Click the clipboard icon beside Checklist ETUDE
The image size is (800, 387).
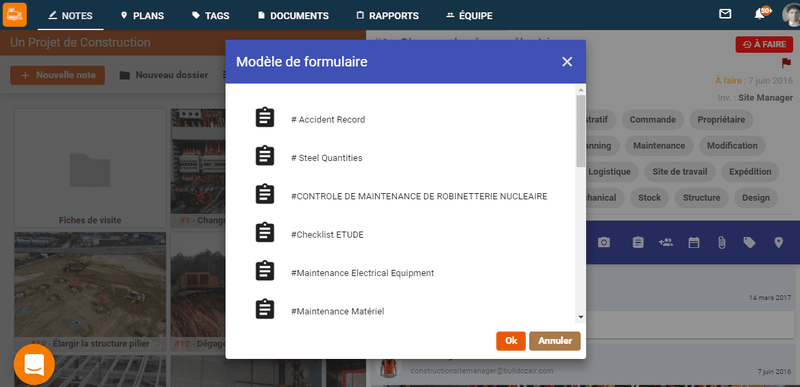(264, 232)
